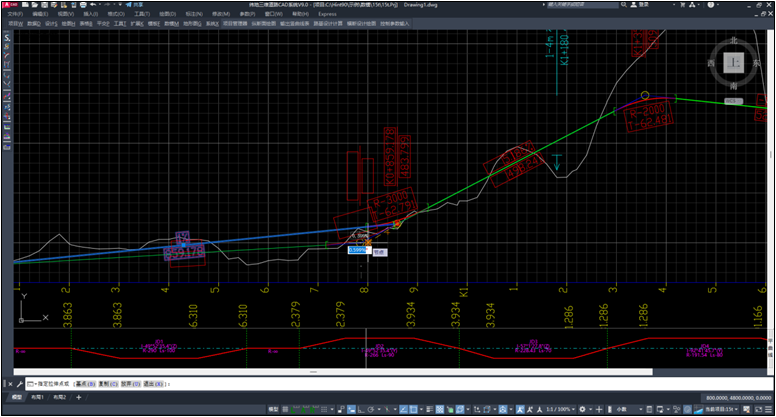The height and width of the screenshot is (417, 776).
Task: Open the 文件(F) menu
Action: [x=14, y=15]
